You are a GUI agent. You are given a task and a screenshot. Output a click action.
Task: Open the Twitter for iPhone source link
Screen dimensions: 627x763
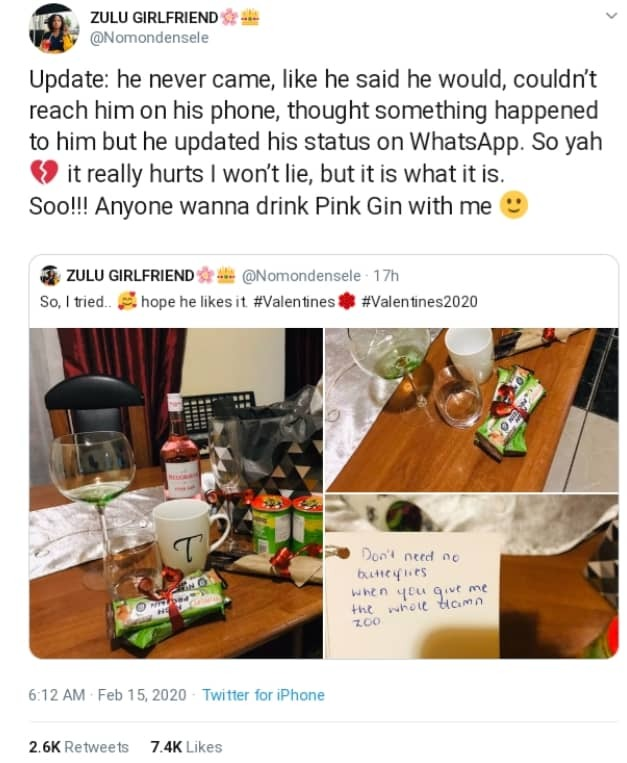coord(263,694)
